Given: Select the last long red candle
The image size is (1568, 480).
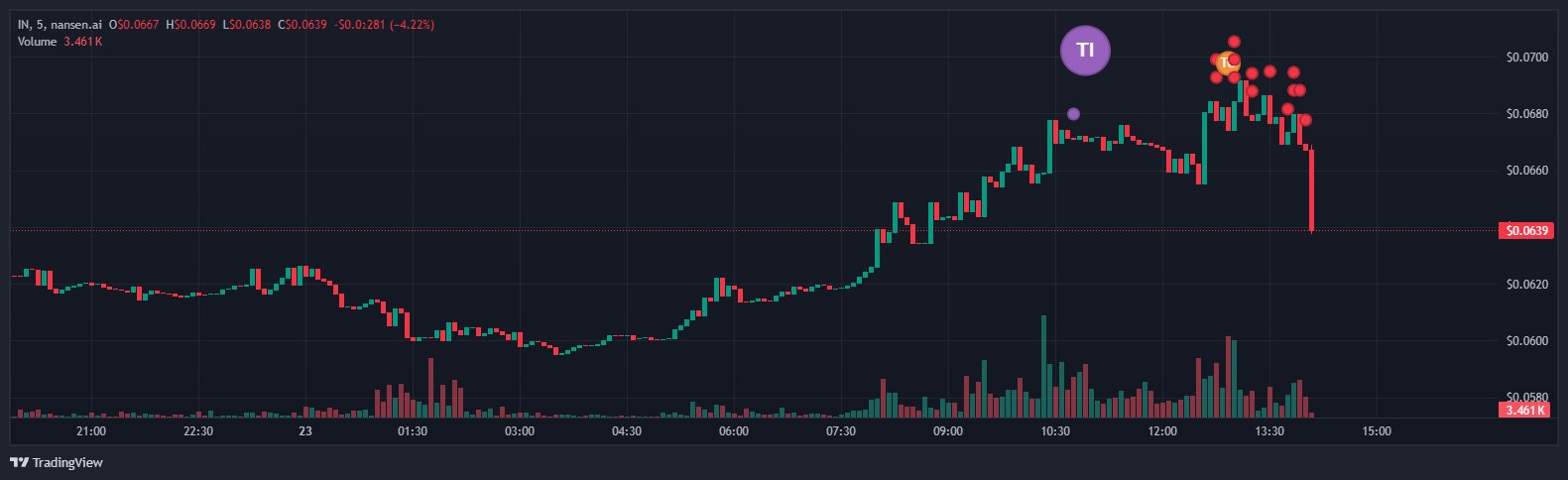Looking at the screenshot, I should (x=1312, y=190).
